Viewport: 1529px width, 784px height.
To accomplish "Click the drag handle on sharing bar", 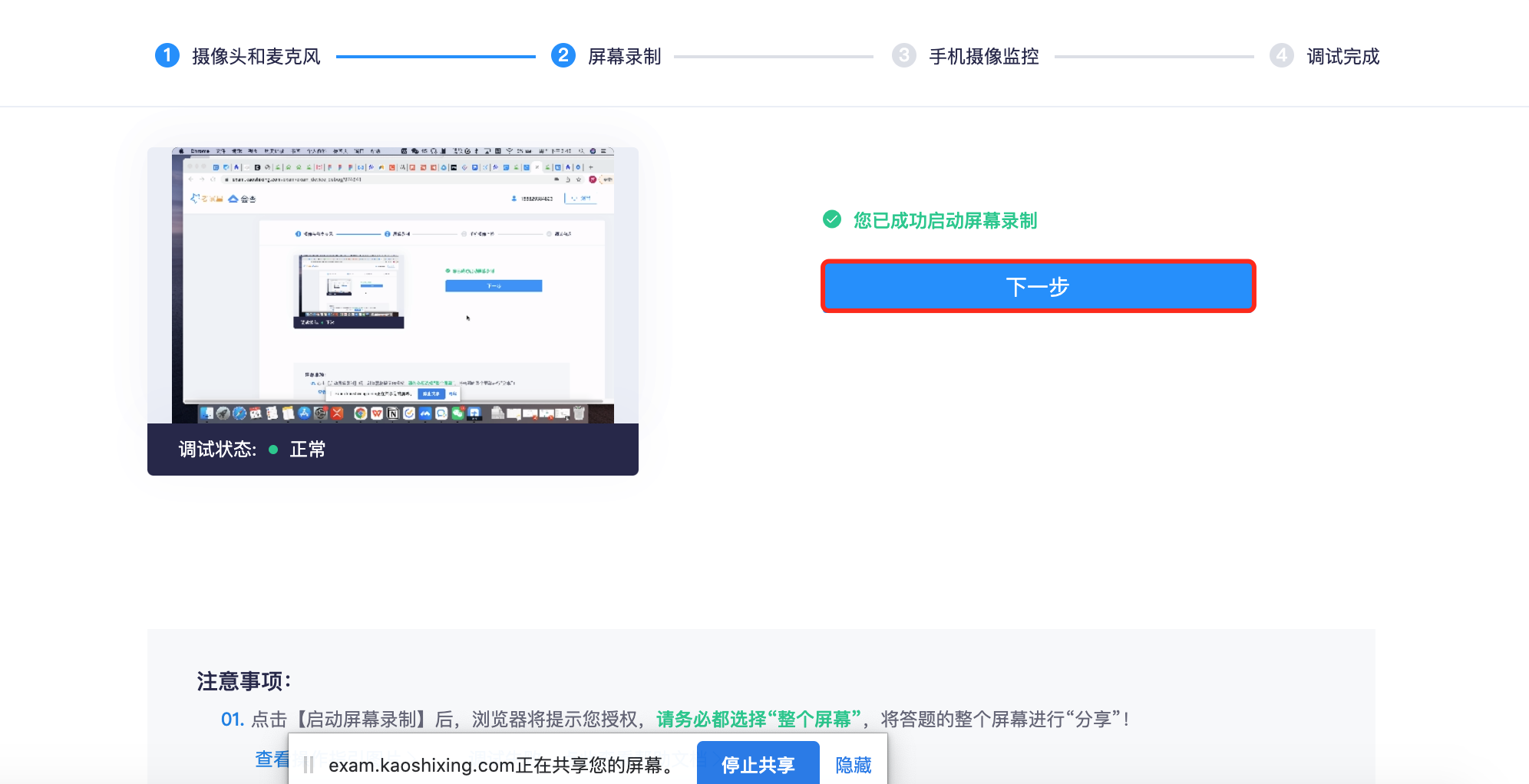I will pyautogui.click(x=309, y=765).
